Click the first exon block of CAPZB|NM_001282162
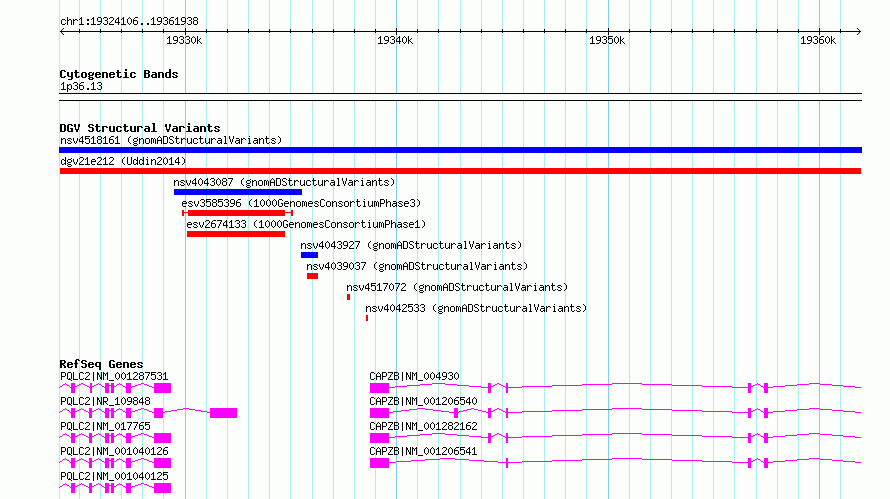The width and height of the screenshot is (890, 499). click(379, 438)
